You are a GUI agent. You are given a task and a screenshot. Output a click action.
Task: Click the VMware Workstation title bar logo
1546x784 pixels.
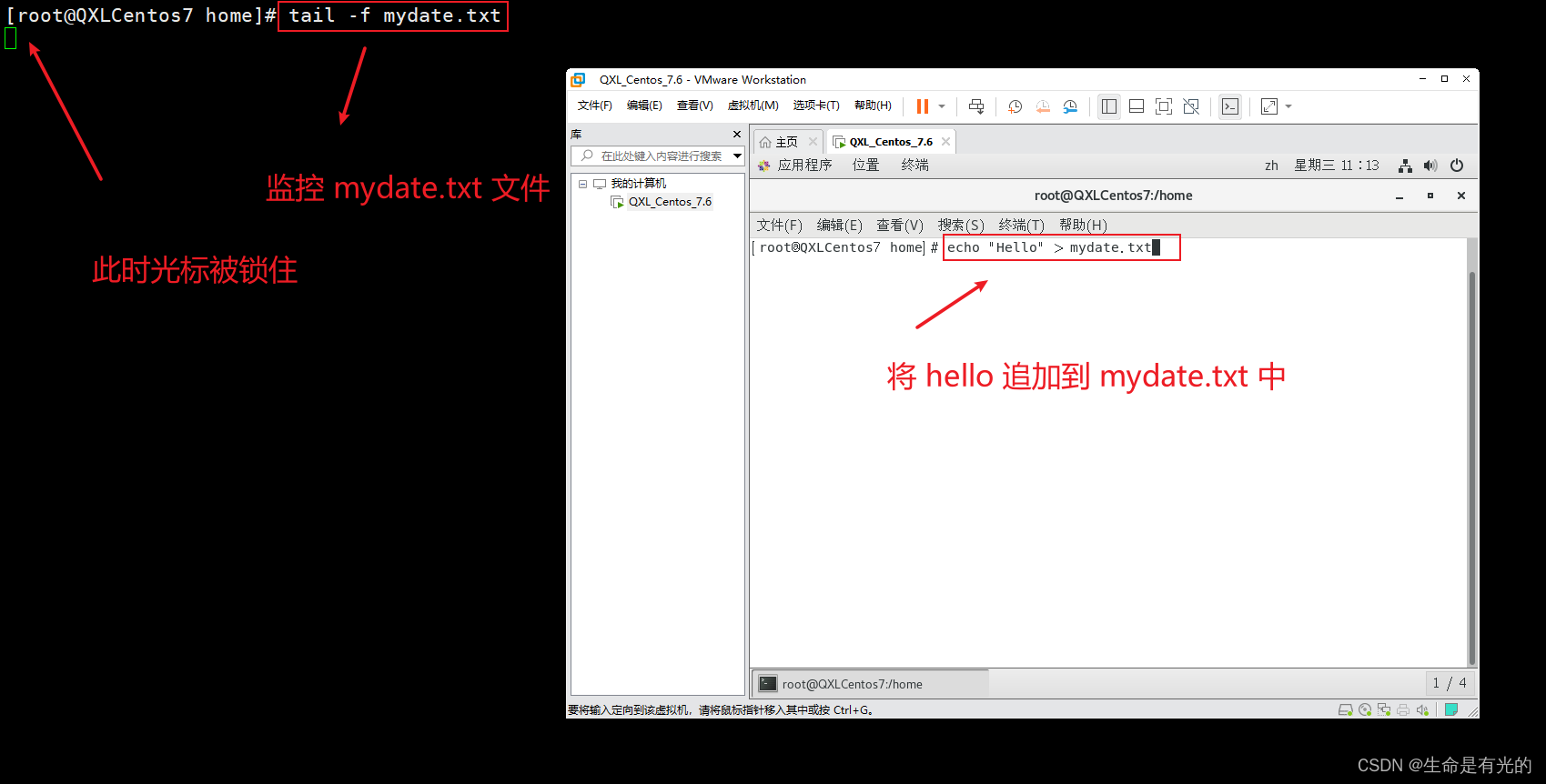578,80
